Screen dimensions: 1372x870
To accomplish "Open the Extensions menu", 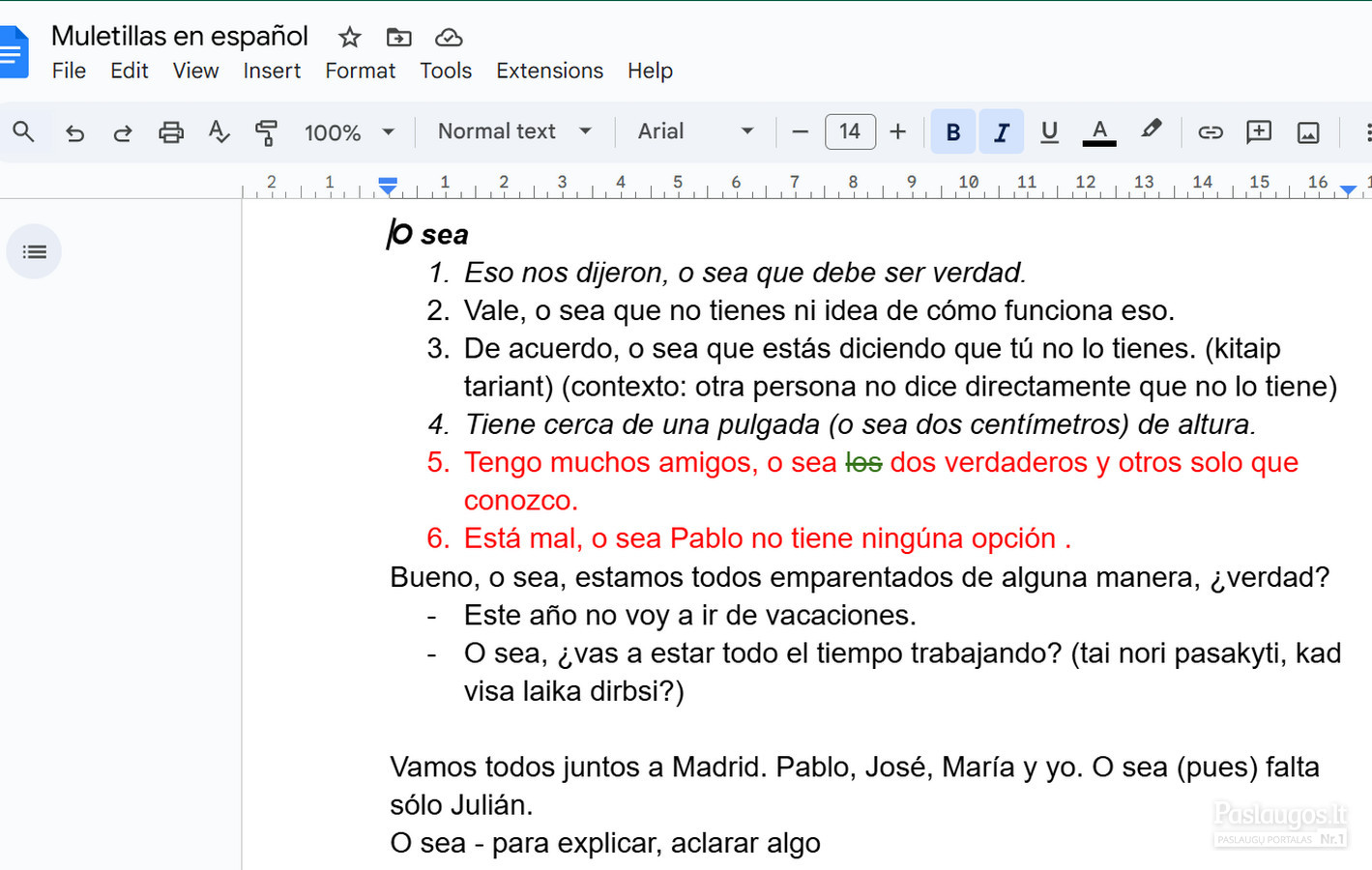I will tap(549, 71).
